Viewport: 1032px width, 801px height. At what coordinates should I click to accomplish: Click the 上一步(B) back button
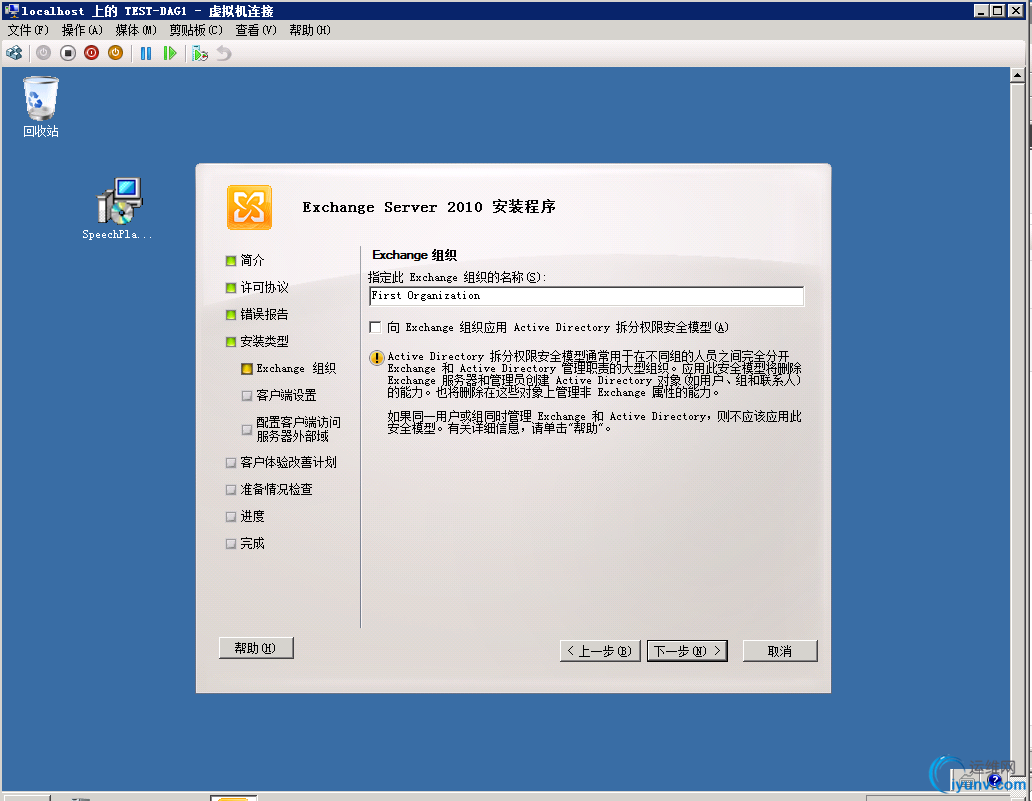[x=600, y=651]
